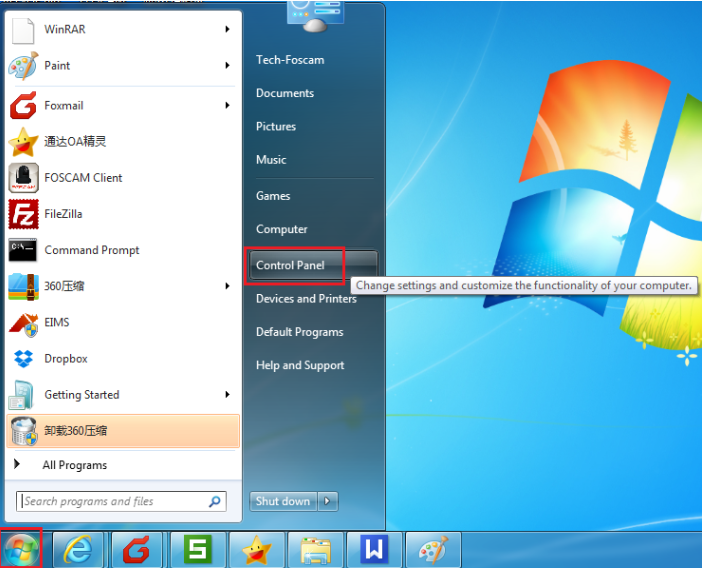The height and width of the screenshot is (569, 702).
Task: Open Documents from Start menu
Action: 285,93
